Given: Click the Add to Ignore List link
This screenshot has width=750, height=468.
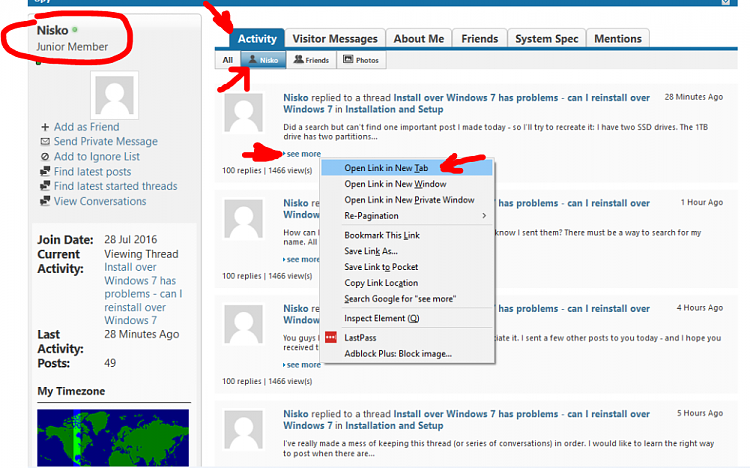Looking at the screenshot, I should tap(97, 156).
